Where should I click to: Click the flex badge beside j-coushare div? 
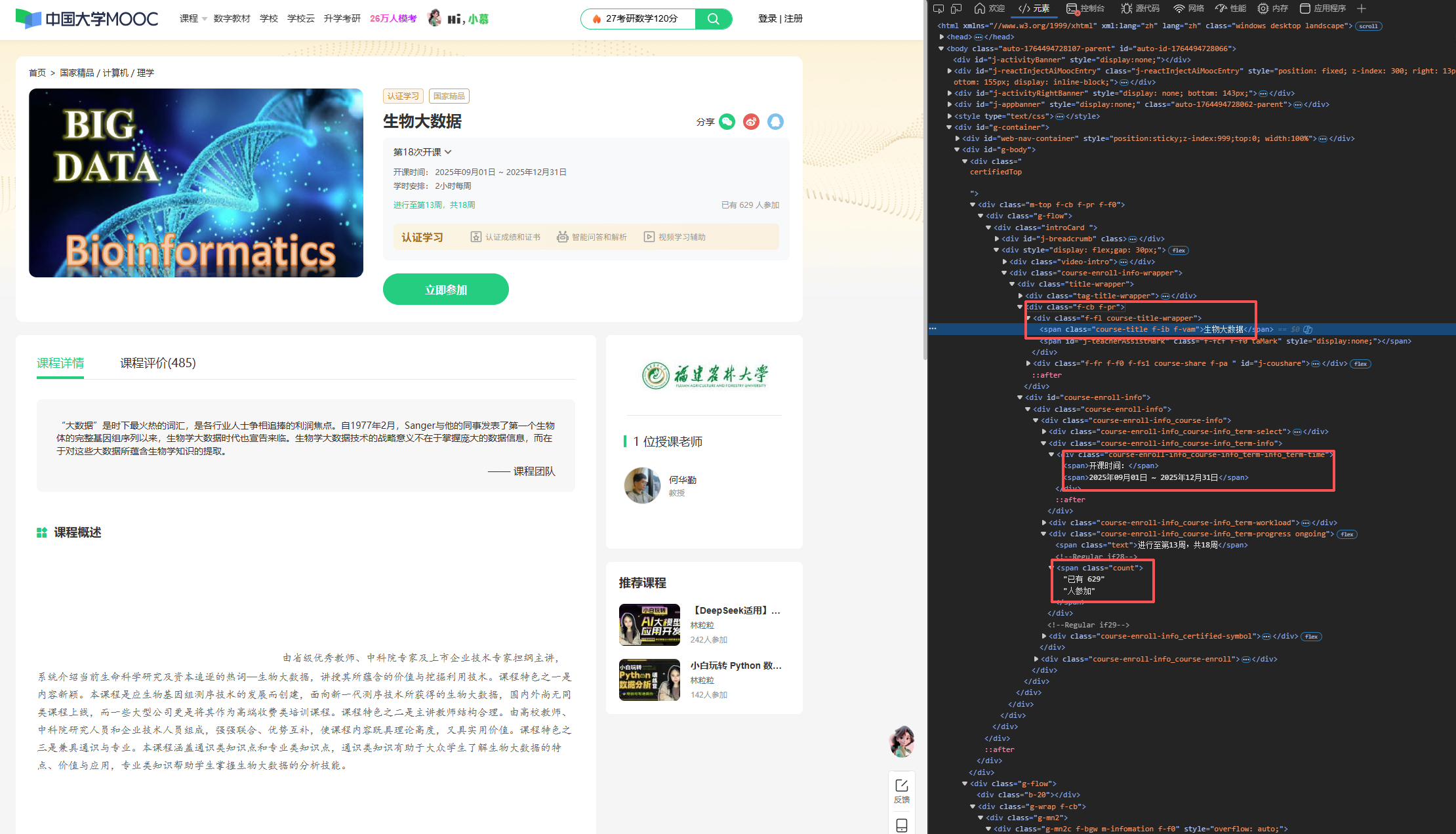(x=1361, y=364)
